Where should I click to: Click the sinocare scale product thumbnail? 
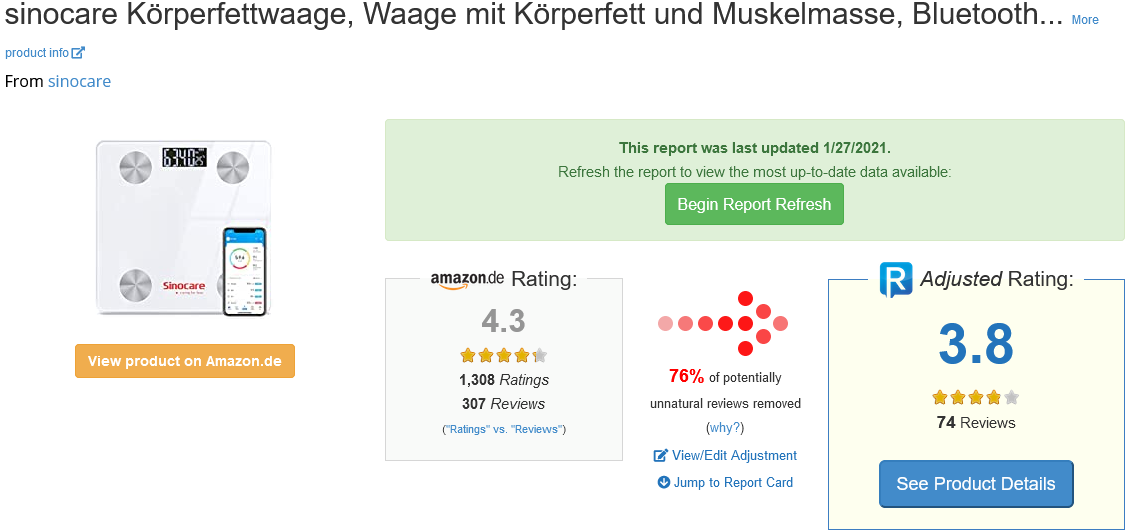click(x=183, y=229)
